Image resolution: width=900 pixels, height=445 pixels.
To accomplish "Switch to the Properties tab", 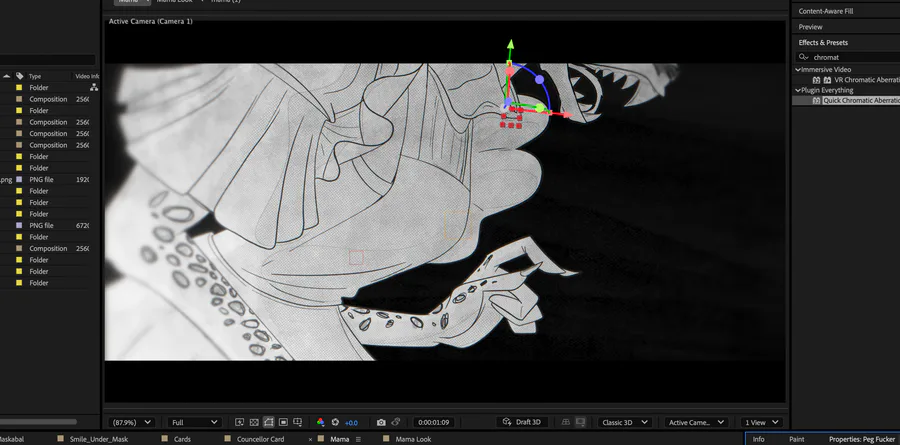I will pos(862,439).
